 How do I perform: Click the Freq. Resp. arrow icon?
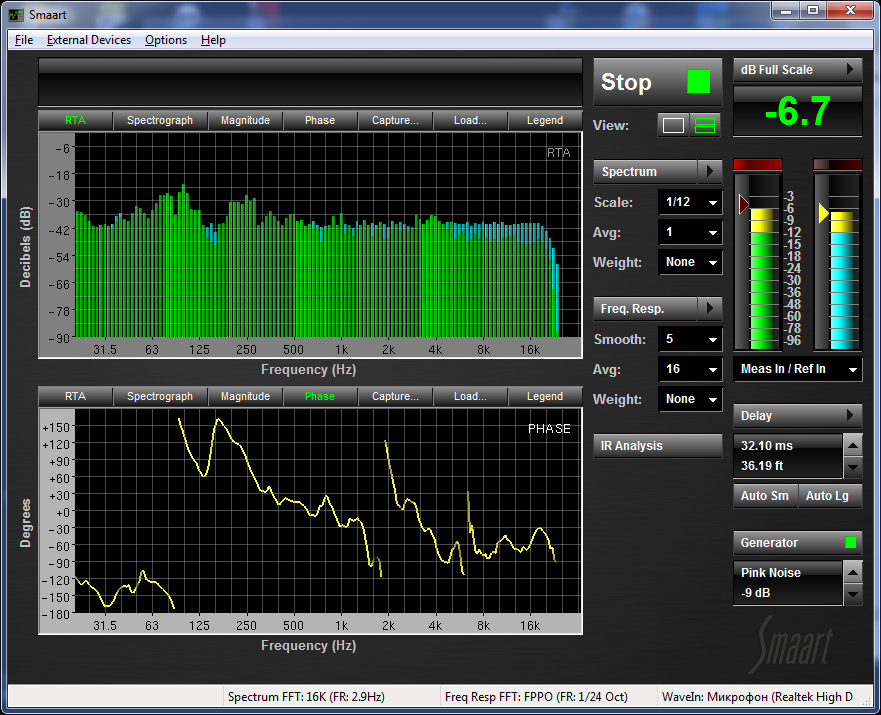pyautogui.click(x=709, y=309)
